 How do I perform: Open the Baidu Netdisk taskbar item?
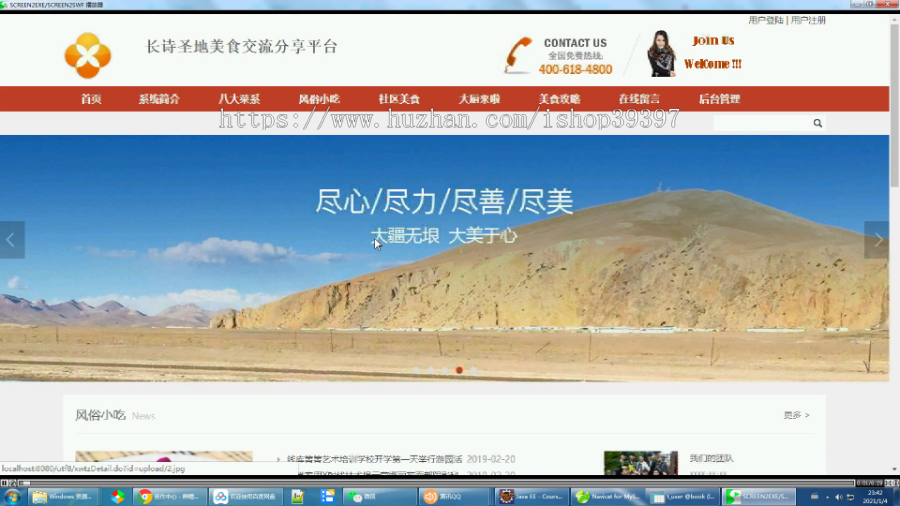tap(246, 497)
